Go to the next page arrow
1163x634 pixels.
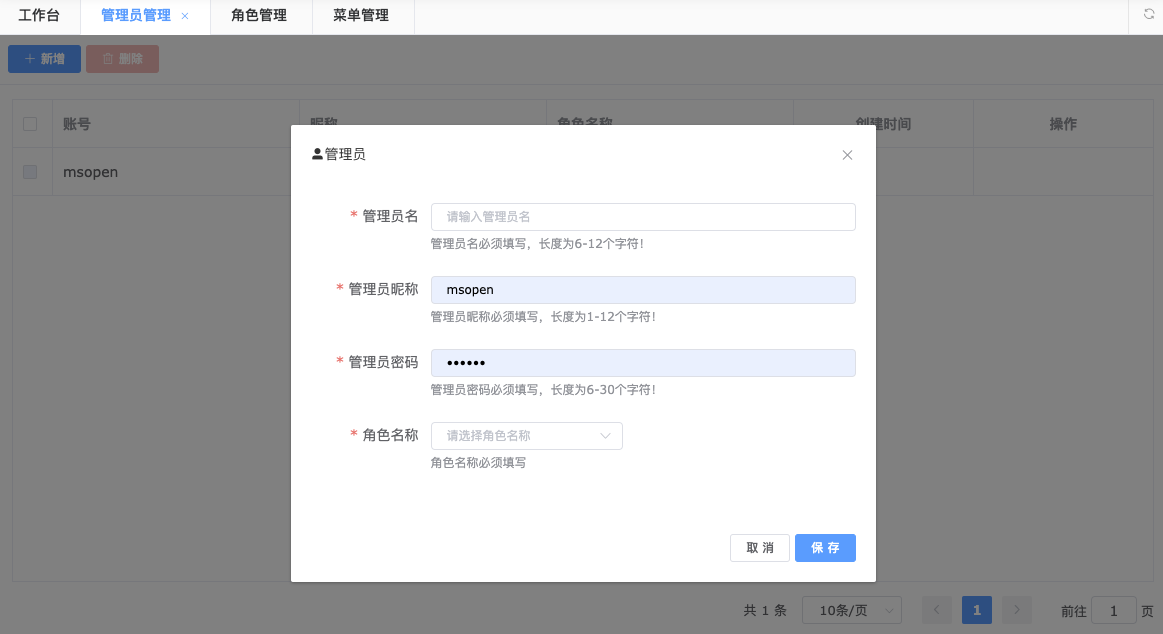[1016, 610]
